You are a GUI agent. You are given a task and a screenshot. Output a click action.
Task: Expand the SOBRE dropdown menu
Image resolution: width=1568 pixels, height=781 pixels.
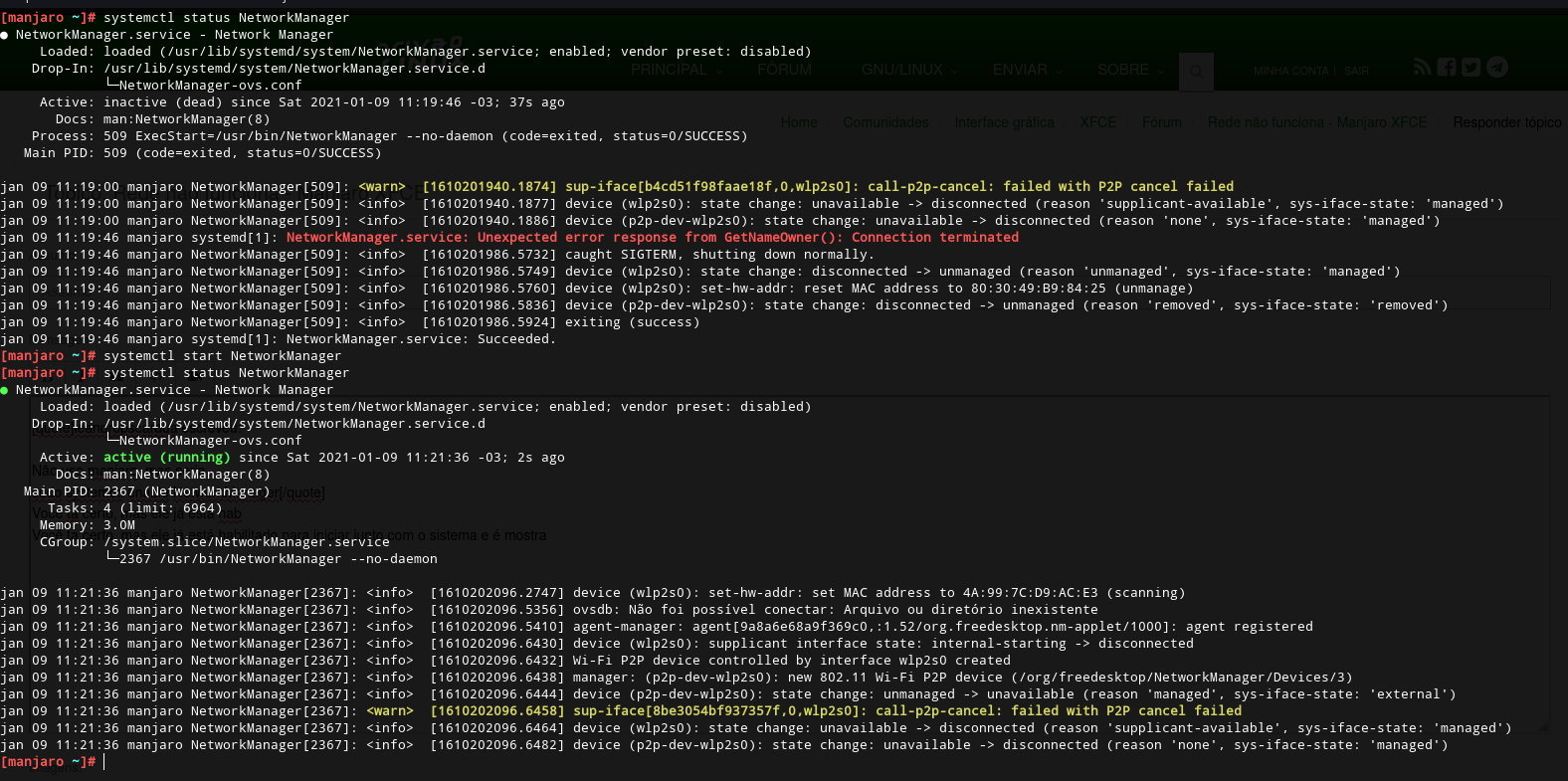pyautogui.click(x=1130, y=70)
